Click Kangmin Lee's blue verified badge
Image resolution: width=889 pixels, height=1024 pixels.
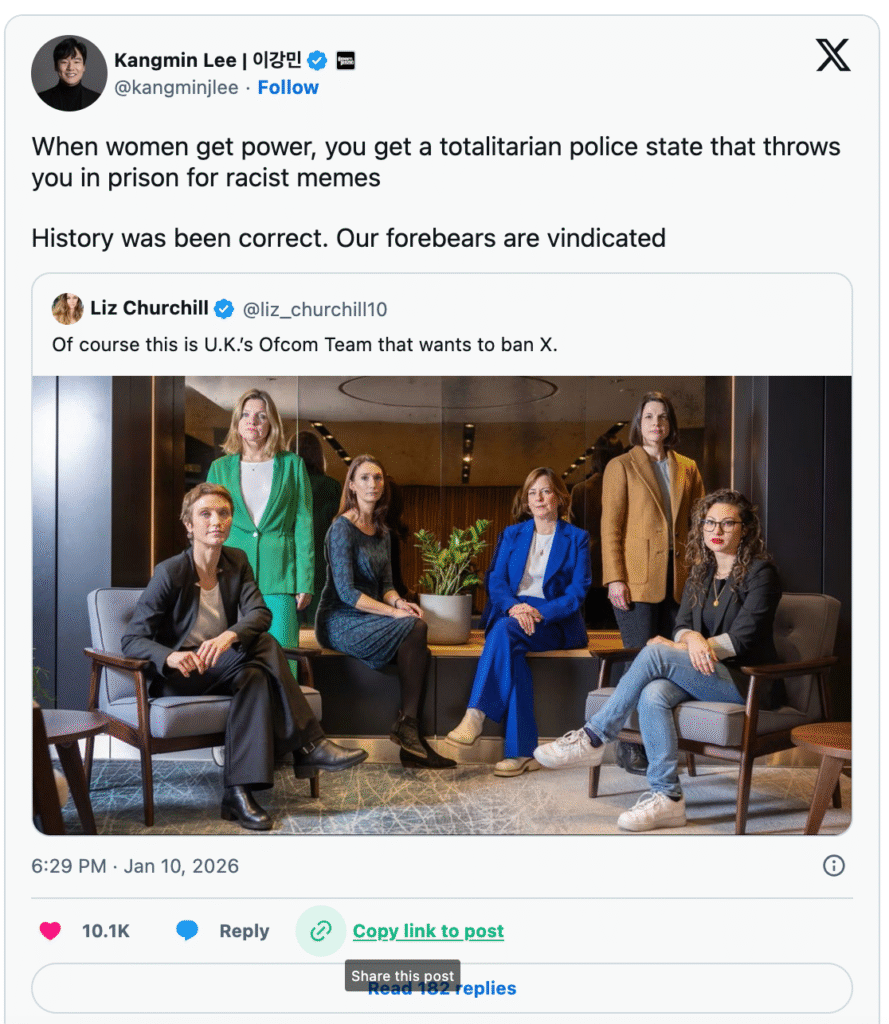pos(317,61)
